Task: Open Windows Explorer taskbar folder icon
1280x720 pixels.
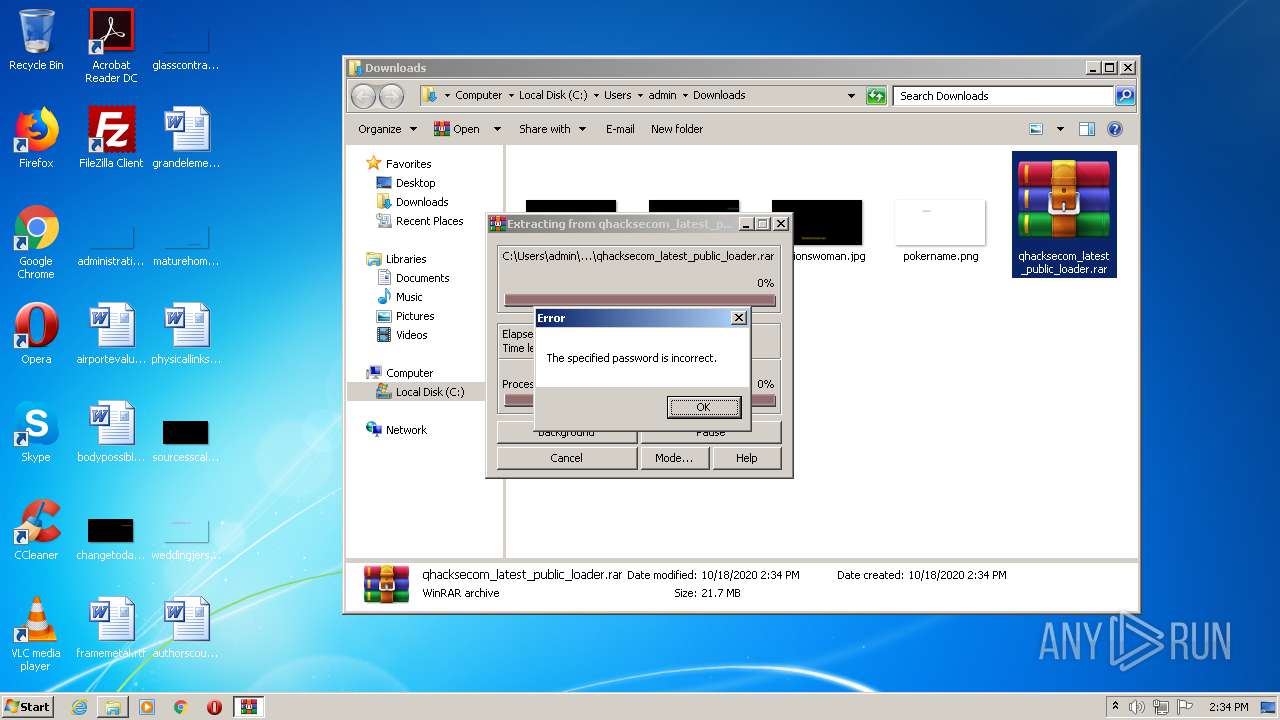Action: pyautogui.click(x=113, y=707)
